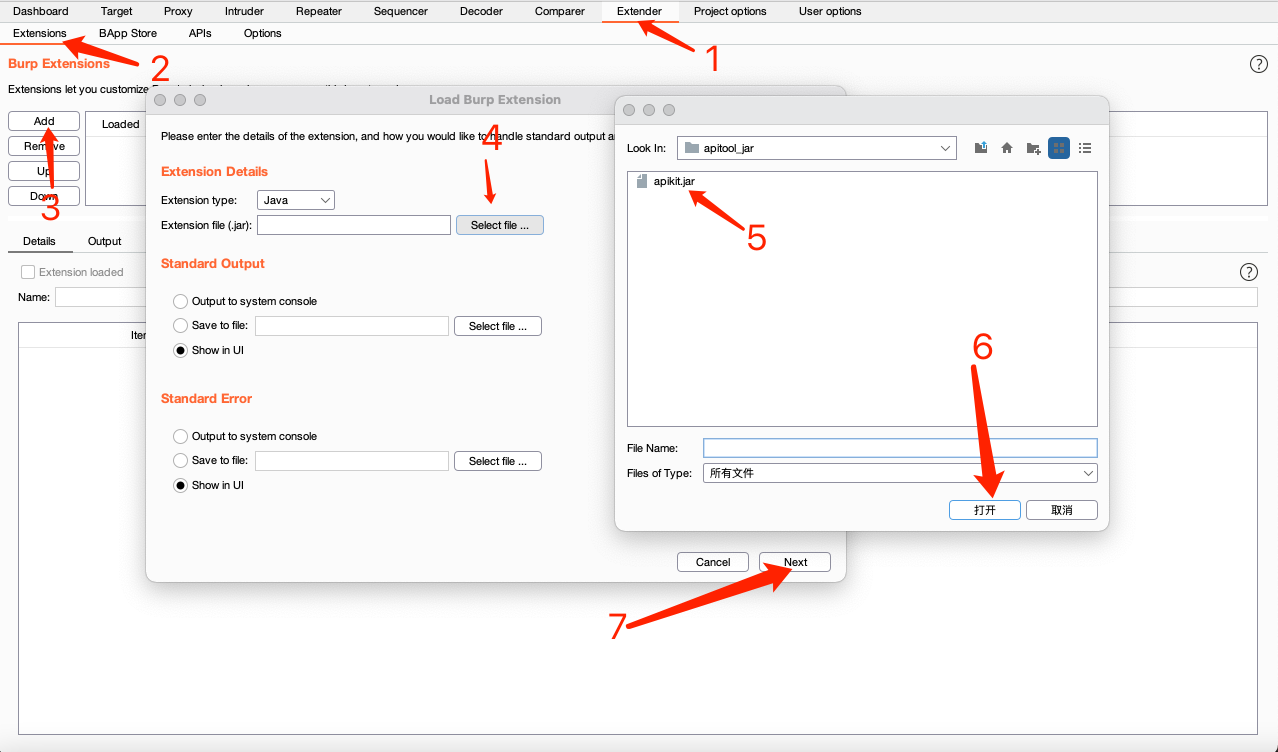Go to the home folder in file chooser
The image size is (1278, 752).
[1007, 148]
